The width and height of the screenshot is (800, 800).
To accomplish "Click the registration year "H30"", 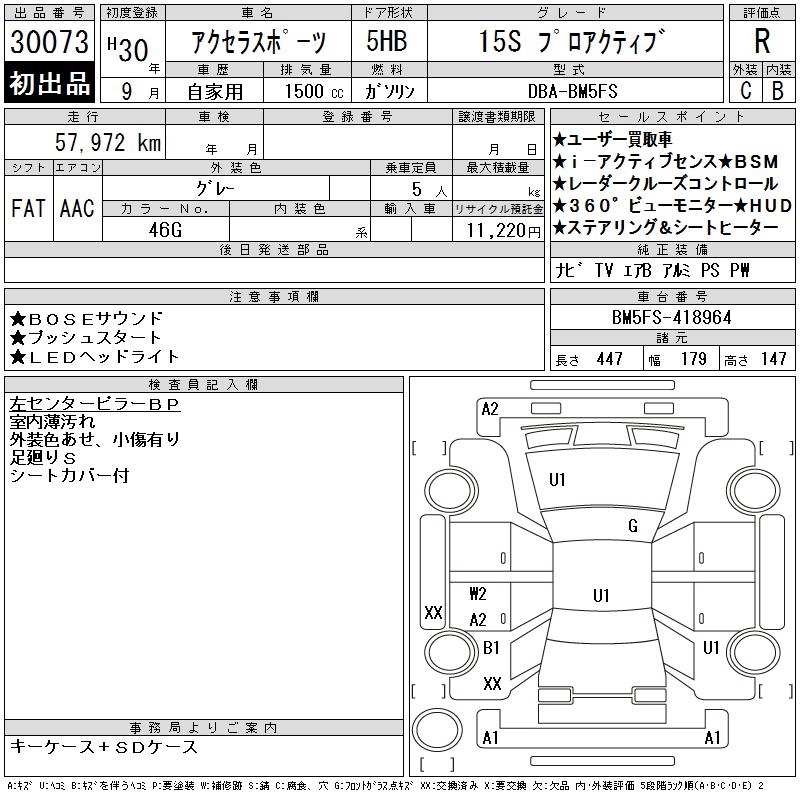I will [x=128, y=49].
